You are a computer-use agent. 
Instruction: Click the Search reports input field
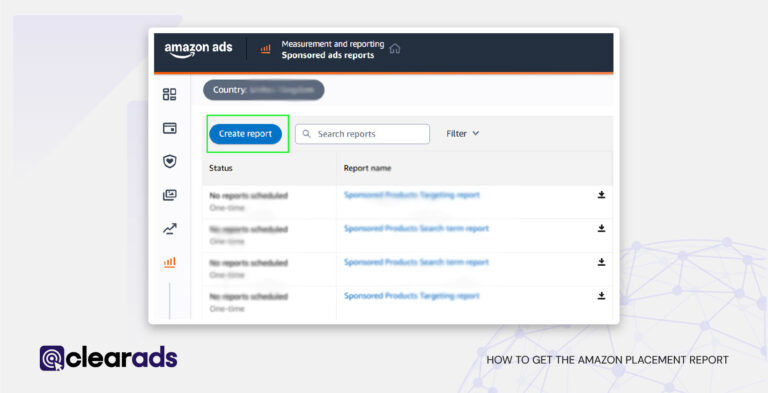tap(362, 134)
